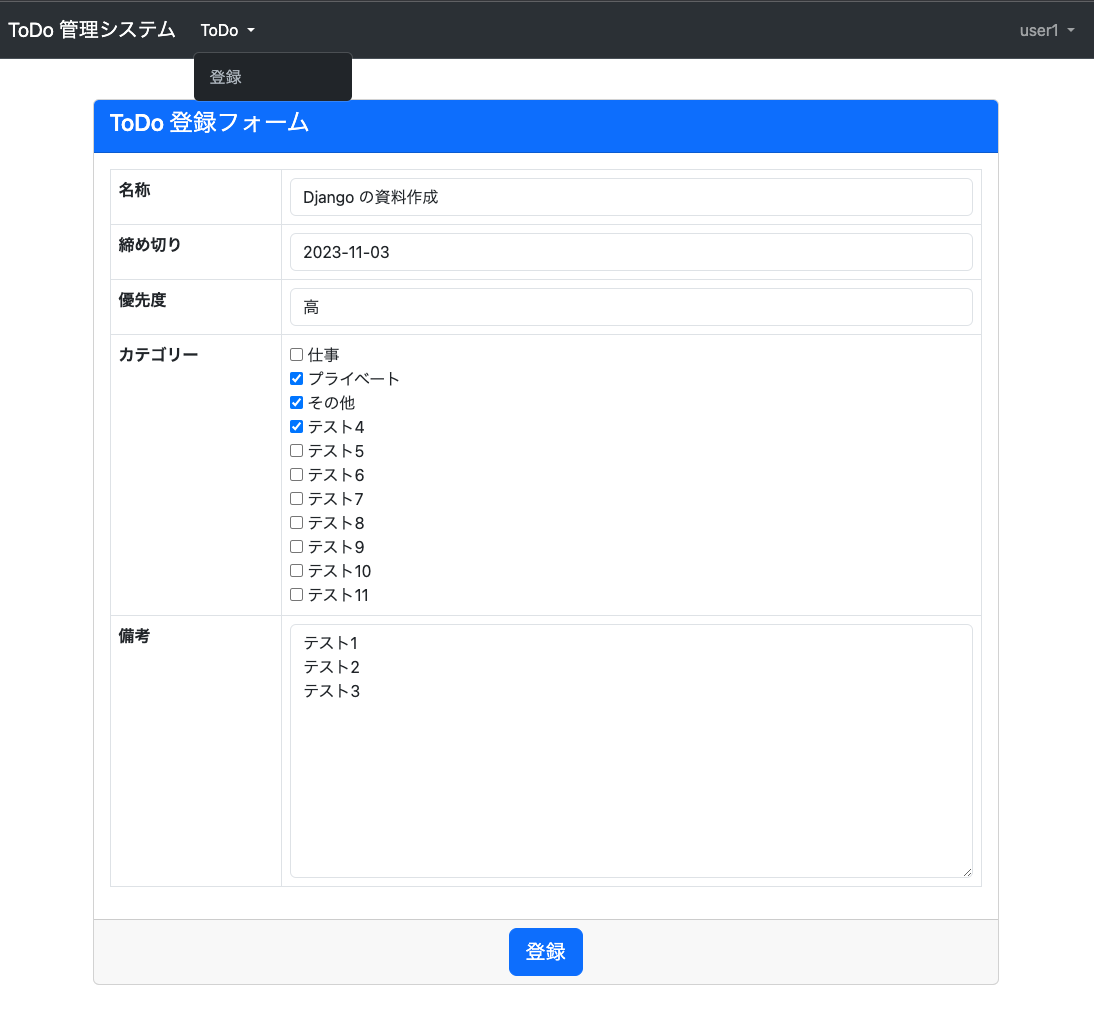Screen dimensions: 1094x1031
Task: Check the テスト8 category checkbox
Action: (297, 522)
